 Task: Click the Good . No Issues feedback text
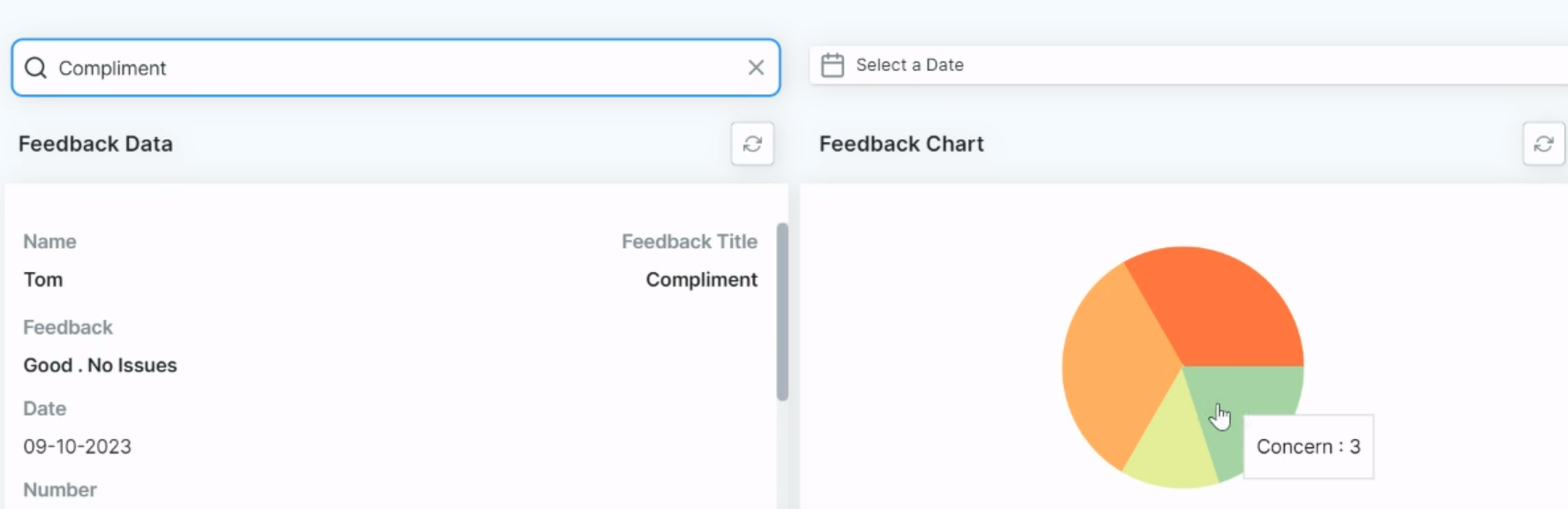[x=101, y=365]
